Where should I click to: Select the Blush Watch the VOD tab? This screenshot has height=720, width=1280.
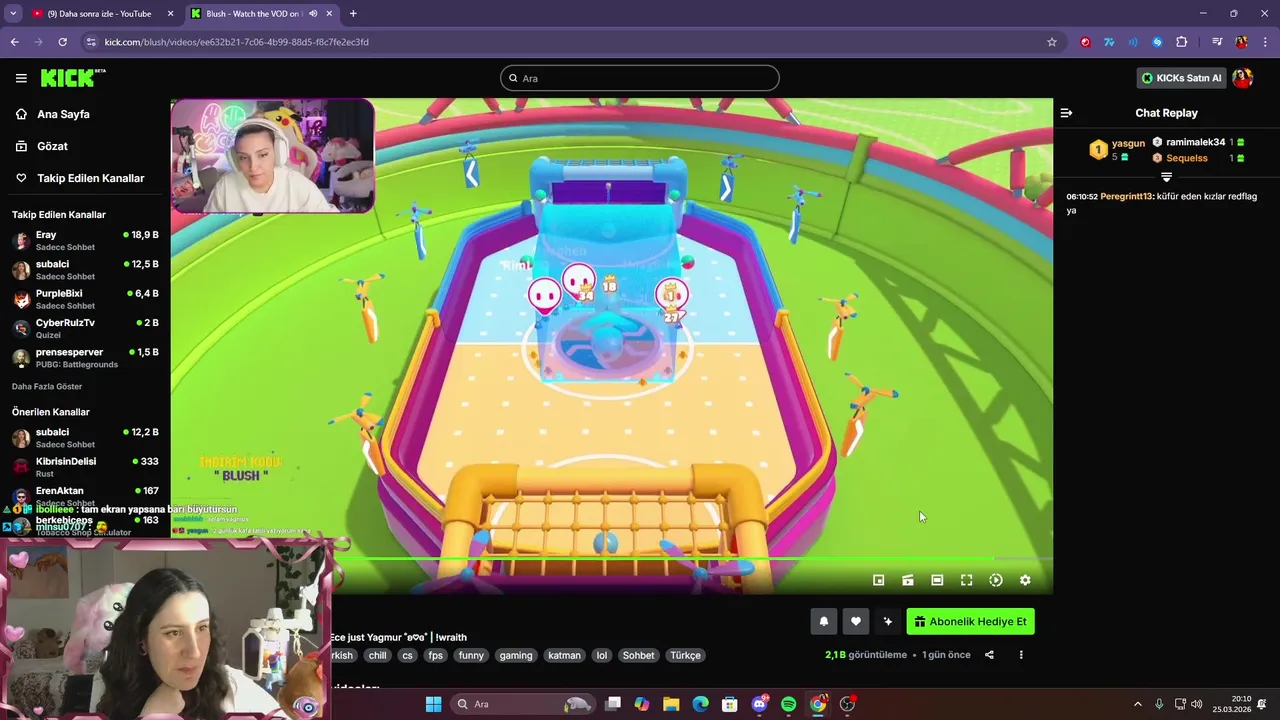tap(262, 14)
